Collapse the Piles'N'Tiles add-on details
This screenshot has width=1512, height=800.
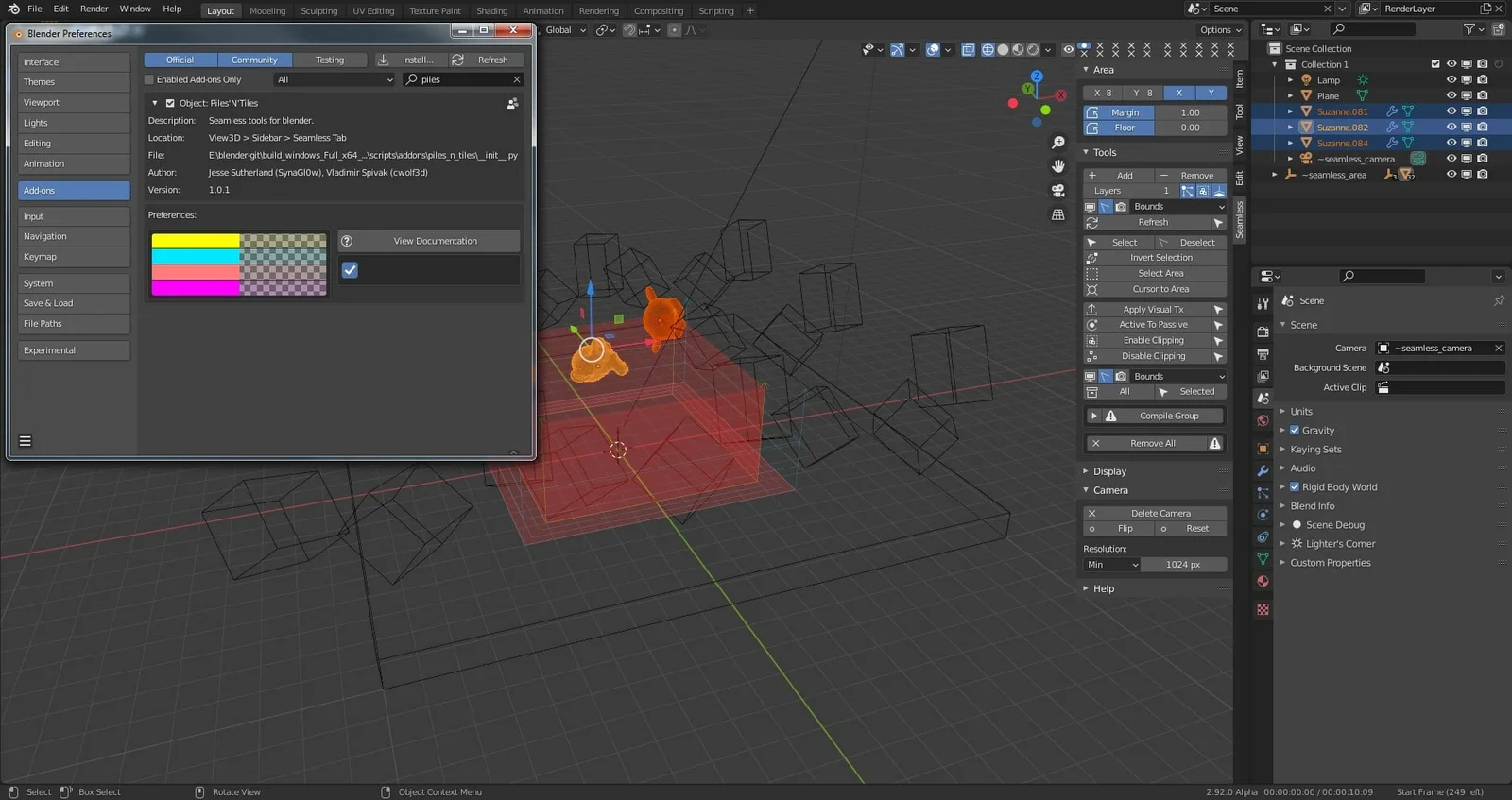(155, 103)
